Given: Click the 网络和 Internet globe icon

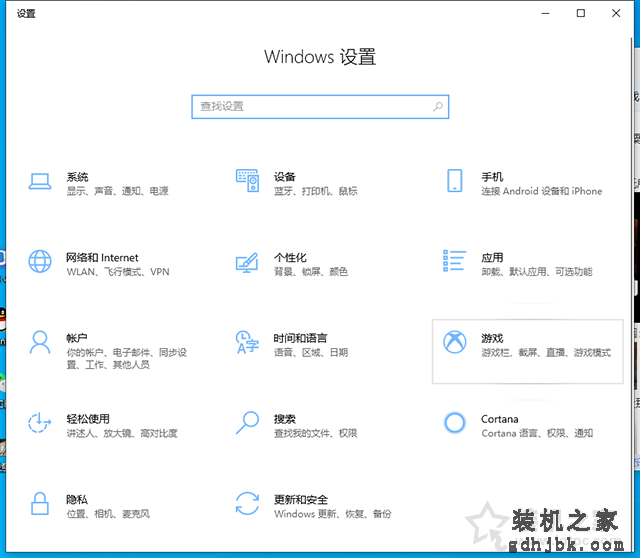Looking at the screenshot, I should 40,261.
